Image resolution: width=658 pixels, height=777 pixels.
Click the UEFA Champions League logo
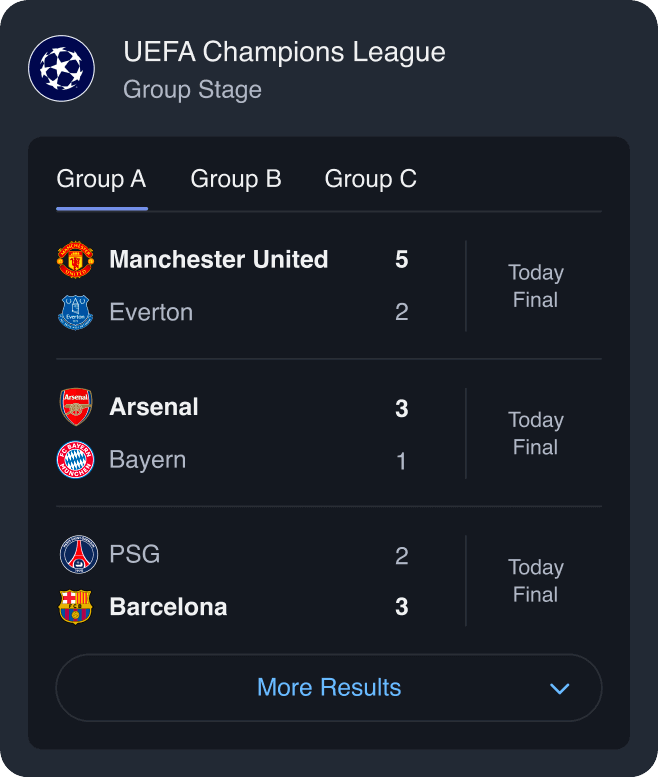61,68
